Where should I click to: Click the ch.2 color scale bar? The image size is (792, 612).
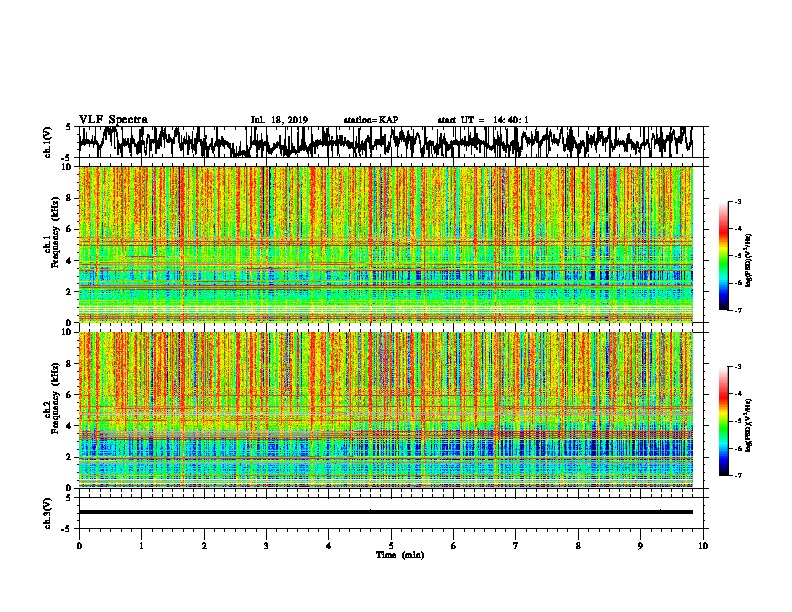(x=723, y=421)
